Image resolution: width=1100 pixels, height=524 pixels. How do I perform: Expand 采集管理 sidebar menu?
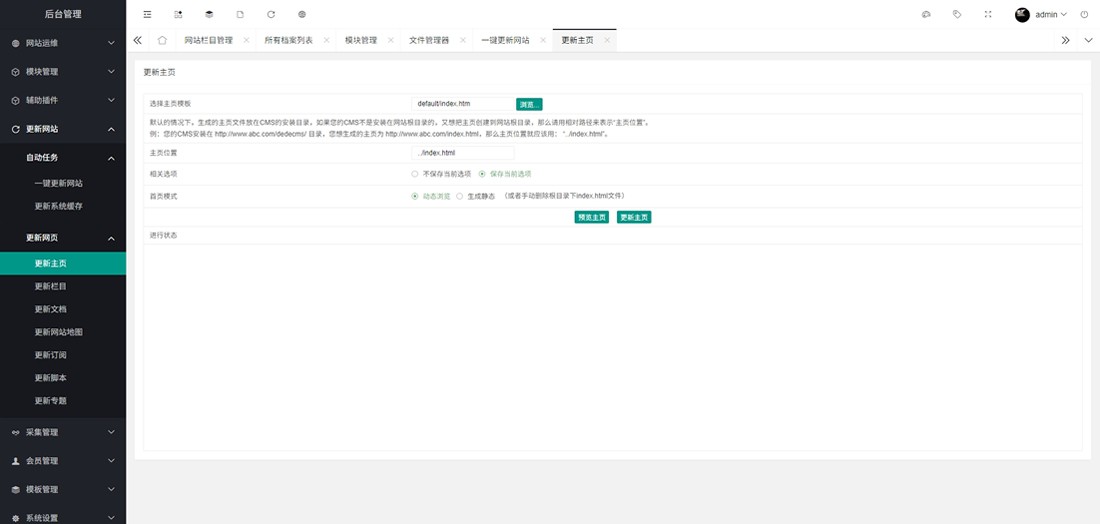point(63,432)
